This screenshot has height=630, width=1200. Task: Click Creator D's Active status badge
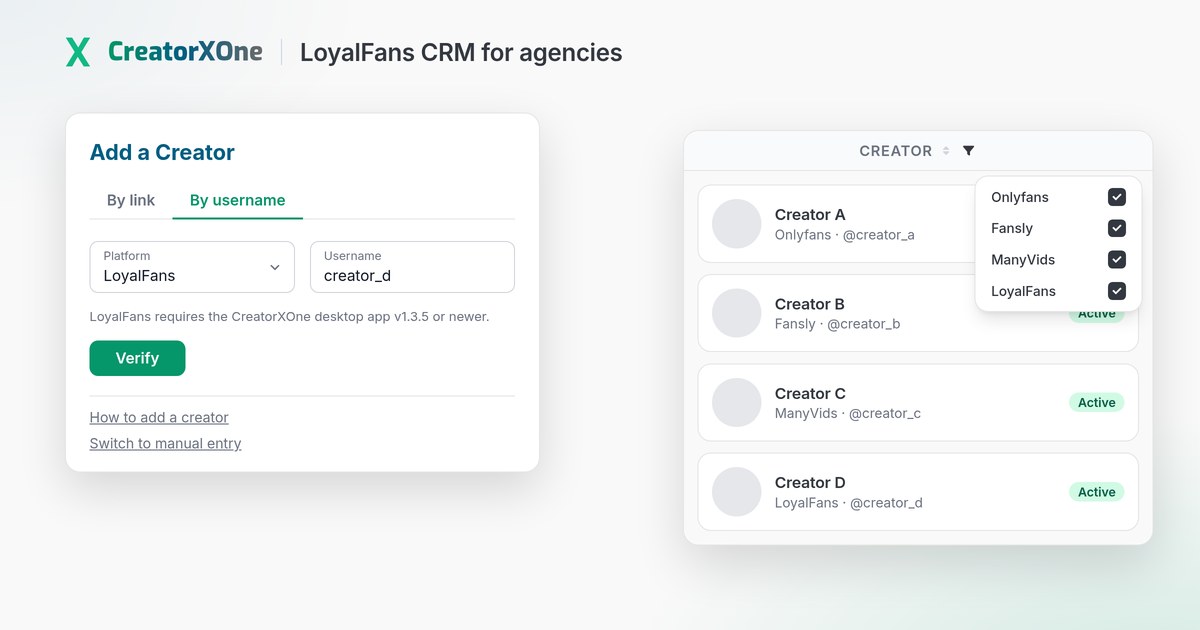pyautogui.click(x=1096, y=492)
